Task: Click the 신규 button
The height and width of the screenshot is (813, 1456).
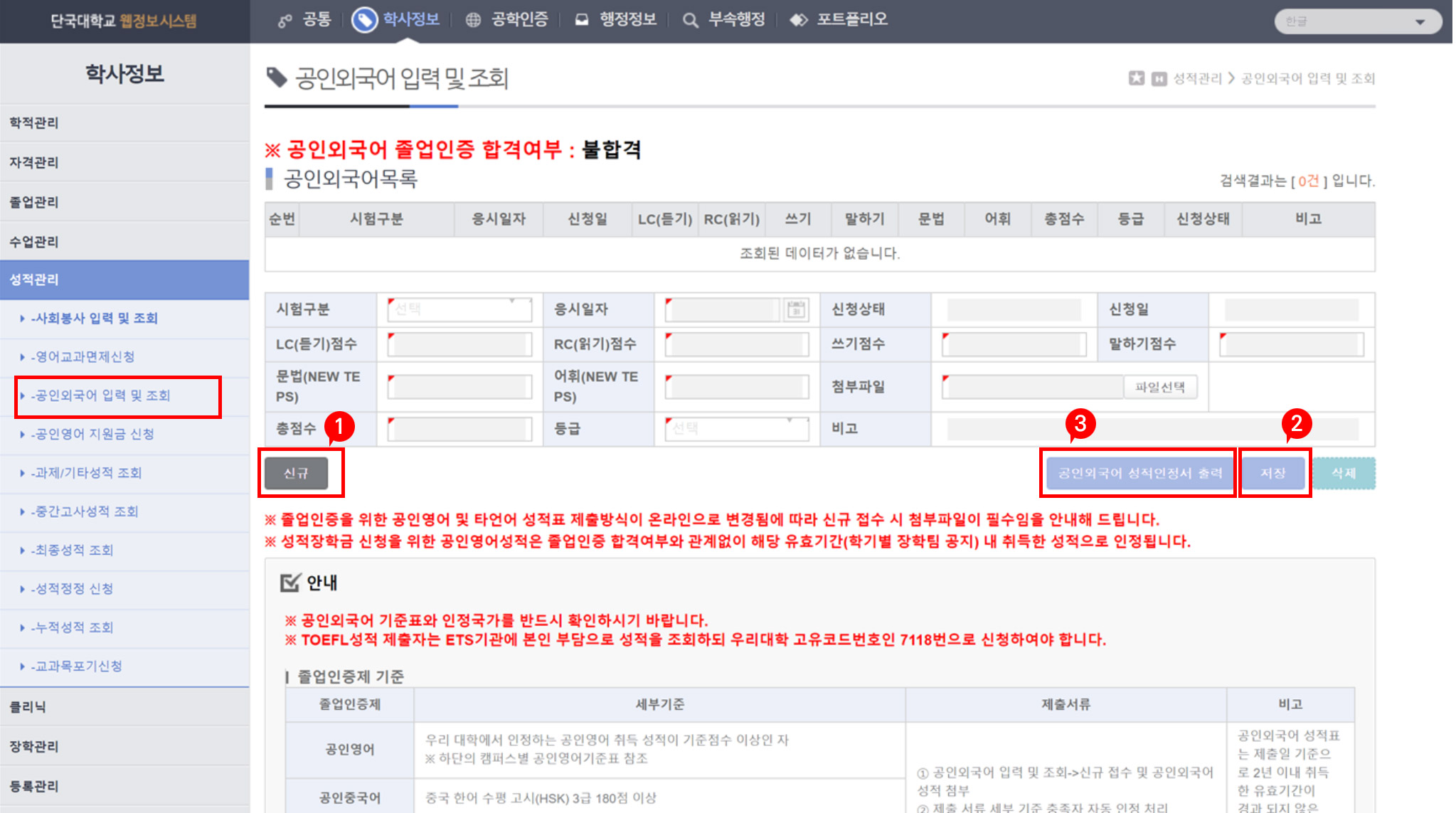Action: (296, 473)
